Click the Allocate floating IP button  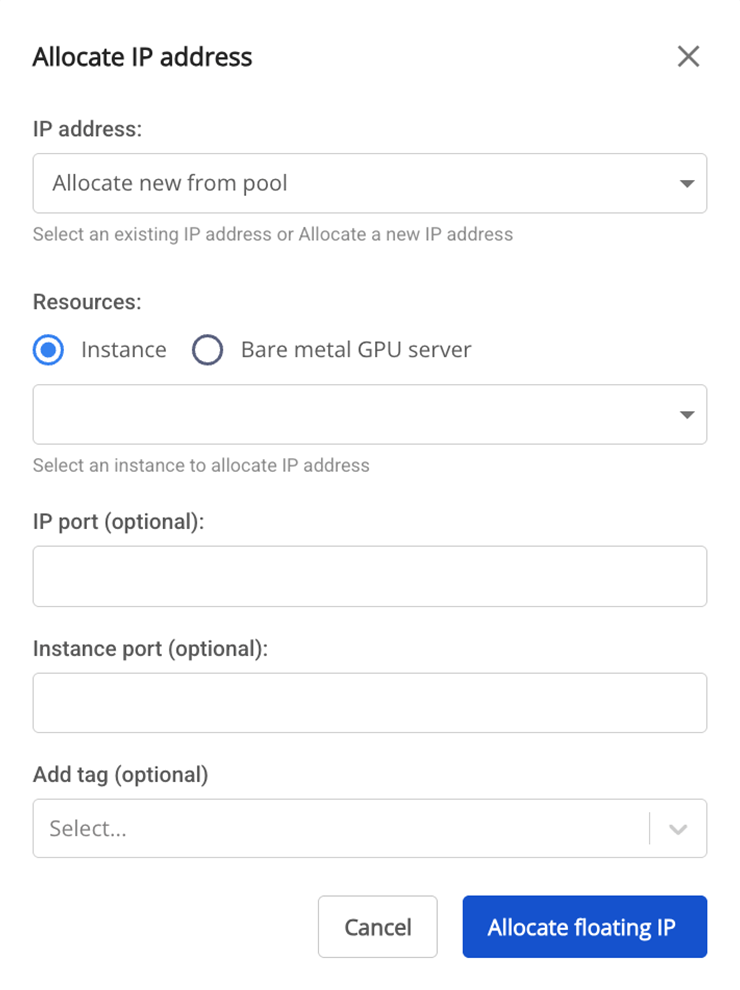pyautogui.click(x=584, y=927)
